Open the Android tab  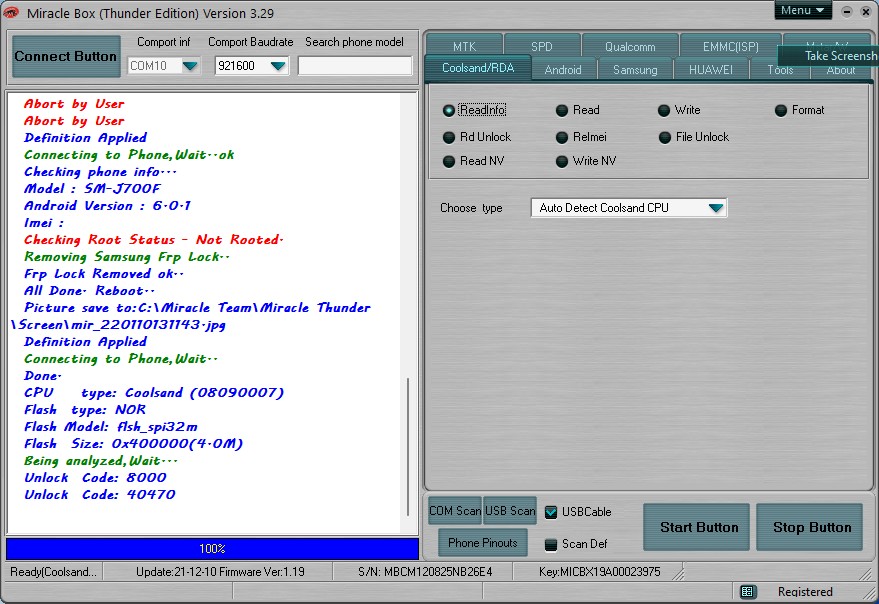(563, 70)
